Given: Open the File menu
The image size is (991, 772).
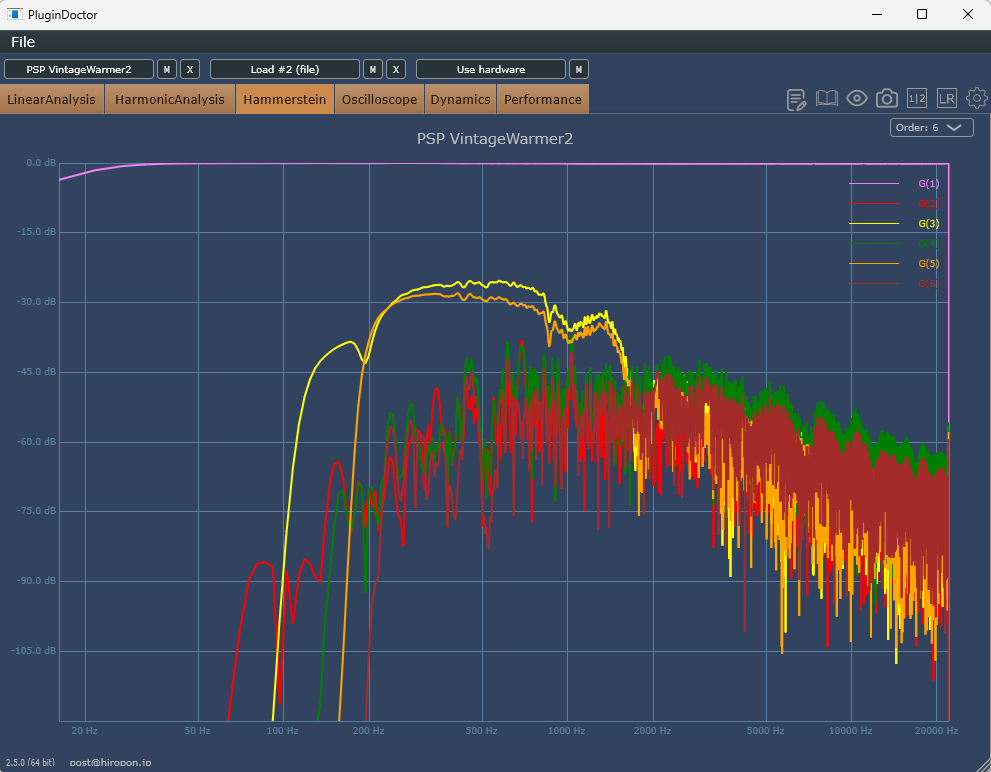Looking at the screenshot, I should 23,42.
